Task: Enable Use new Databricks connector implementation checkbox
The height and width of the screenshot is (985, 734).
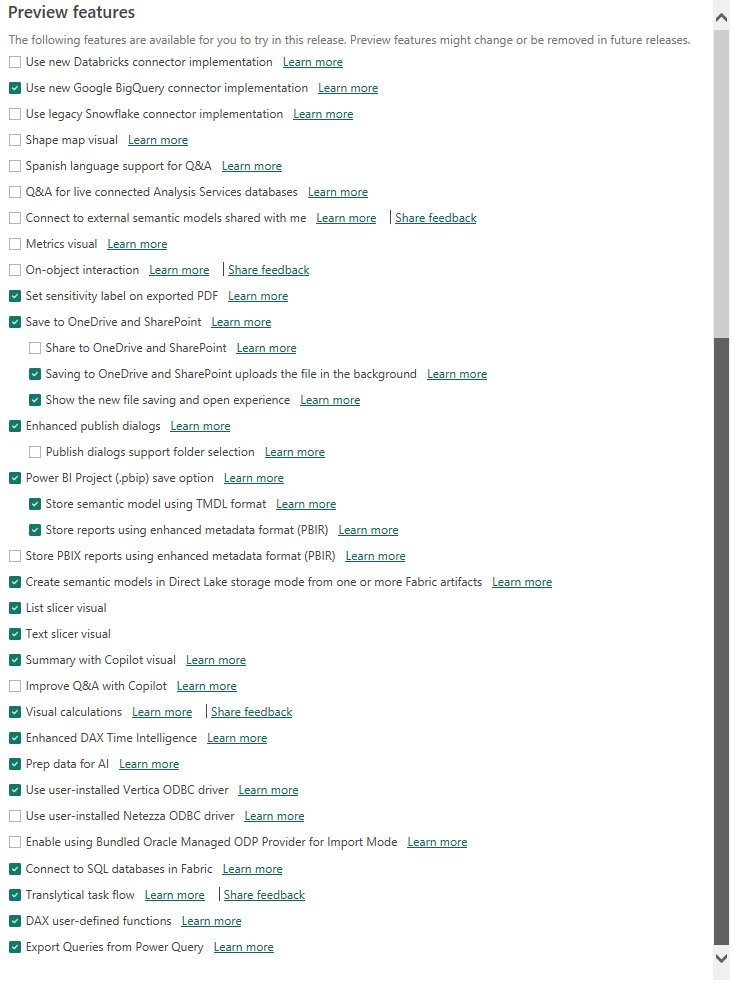Action: [x=15, y=62]
